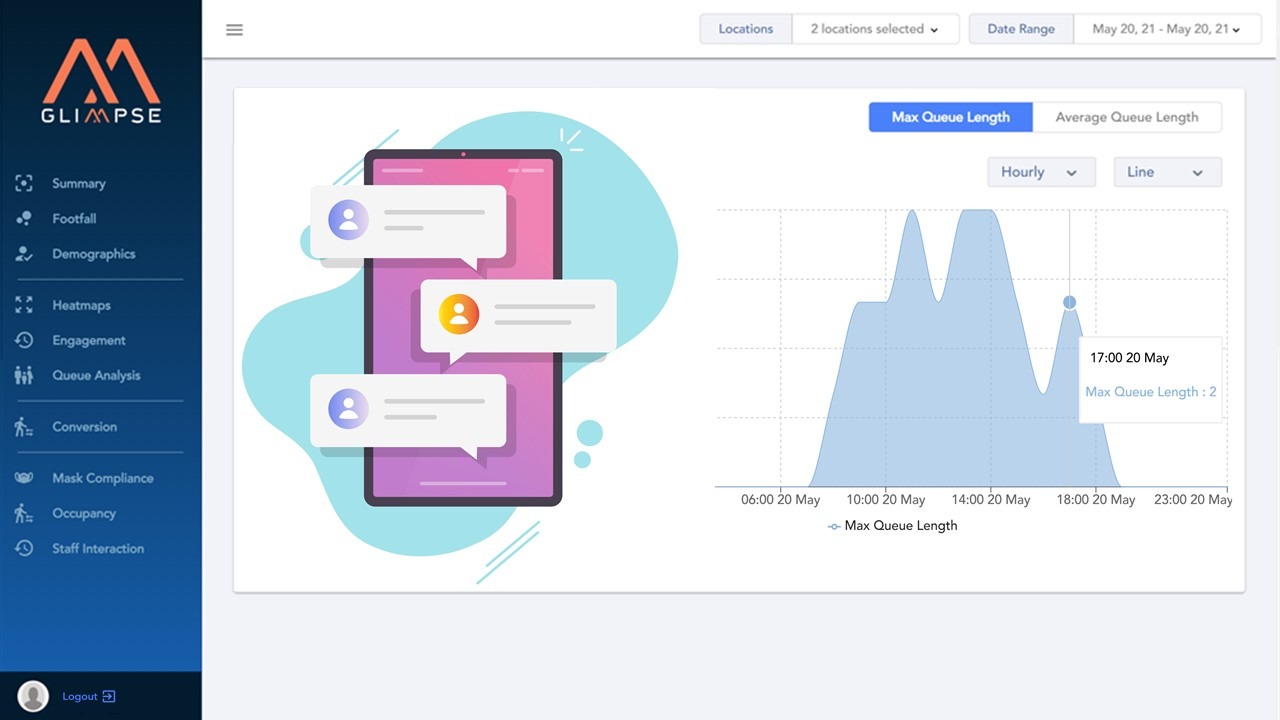
Task: Click the Date Range button
Action: (x=1020, y=29)
